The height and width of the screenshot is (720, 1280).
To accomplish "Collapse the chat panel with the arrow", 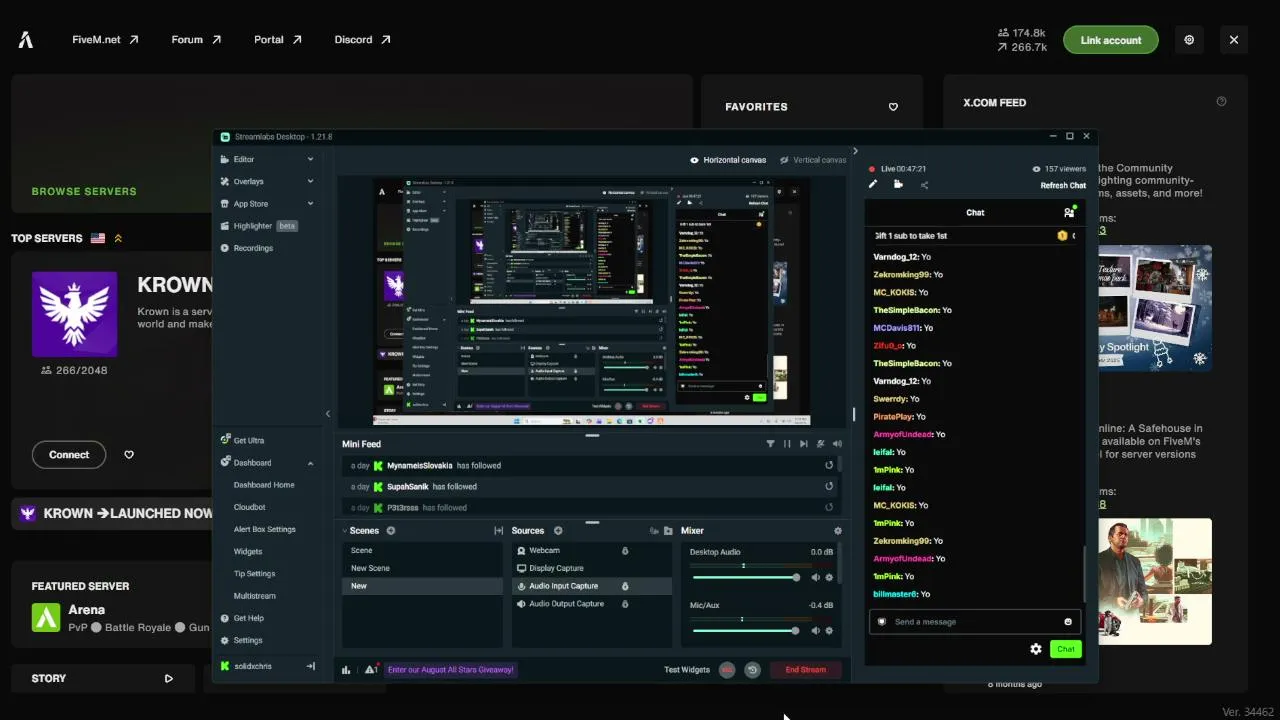I will tap(855, 151).
